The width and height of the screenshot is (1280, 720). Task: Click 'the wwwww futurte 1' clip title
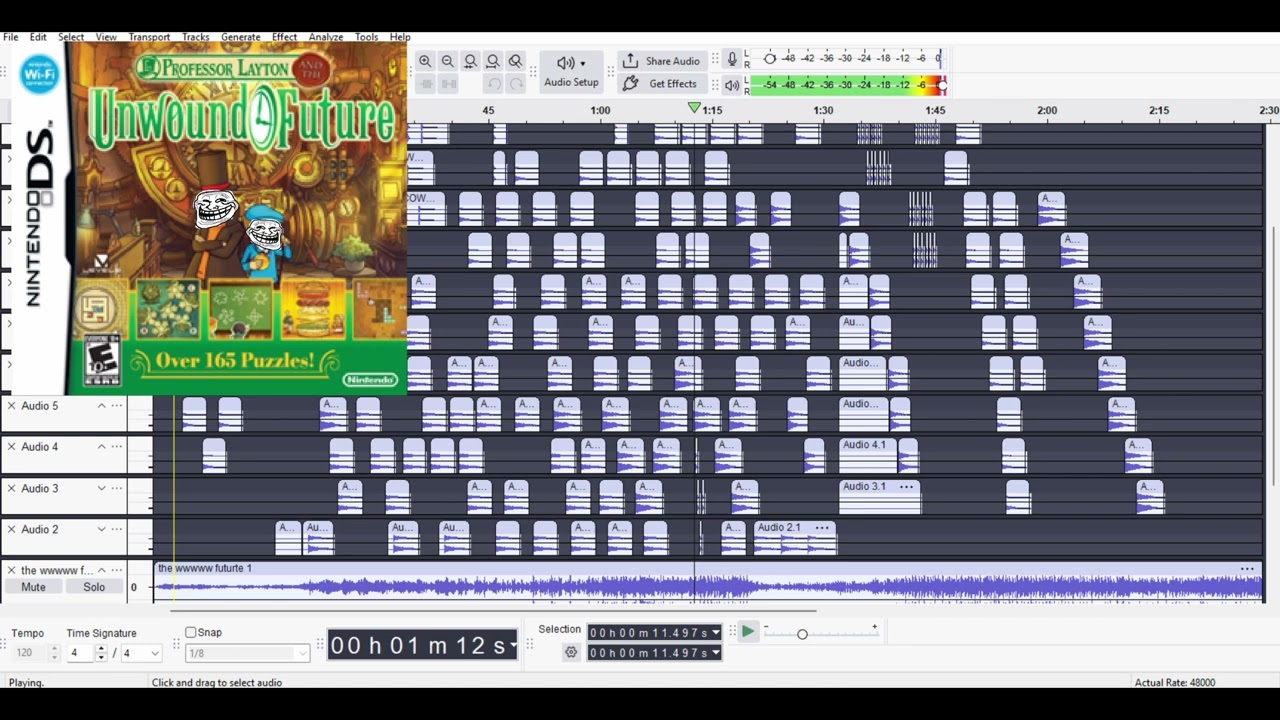205,568
